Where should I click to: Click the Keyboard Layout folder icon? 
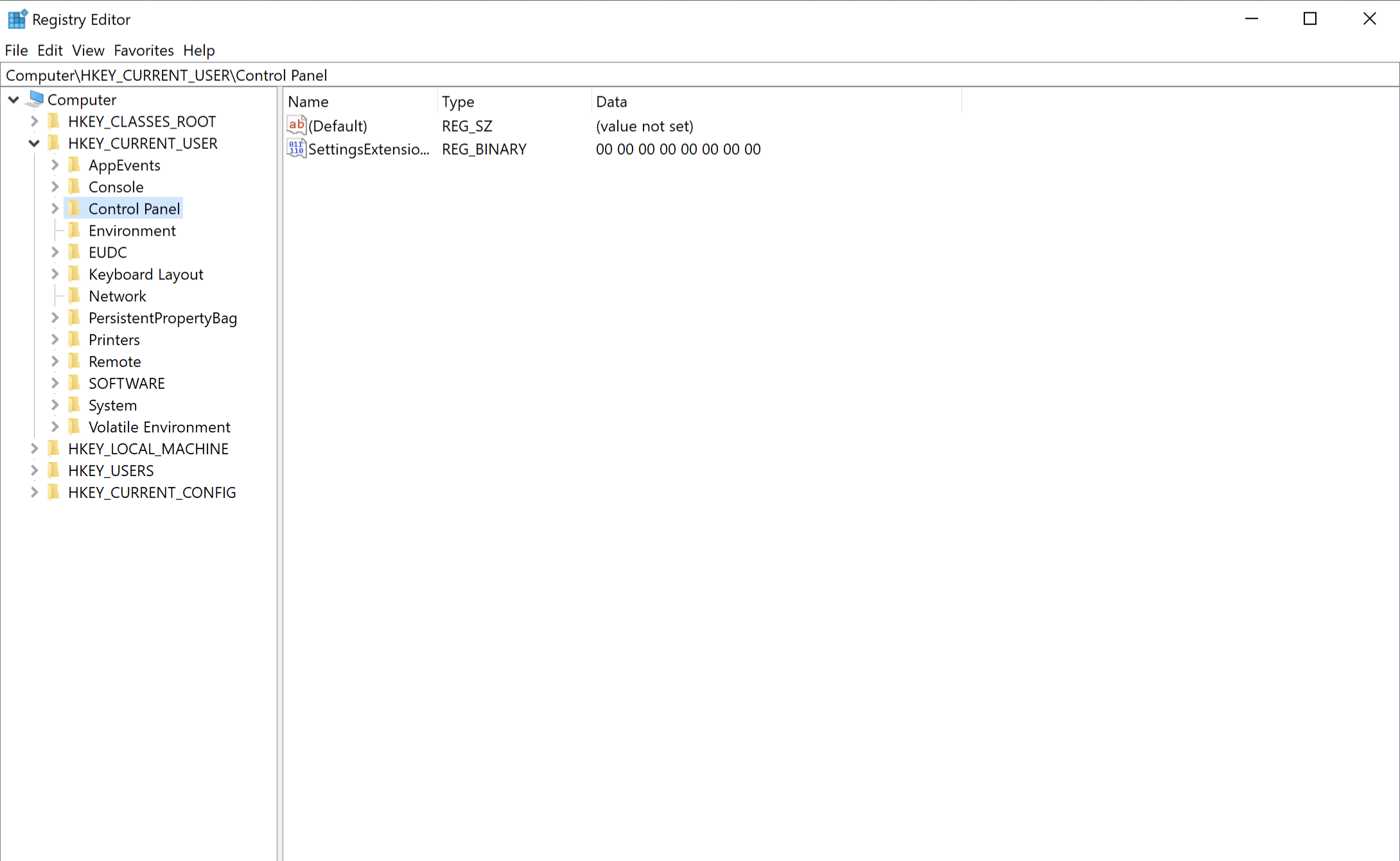[x=74, y=274]
